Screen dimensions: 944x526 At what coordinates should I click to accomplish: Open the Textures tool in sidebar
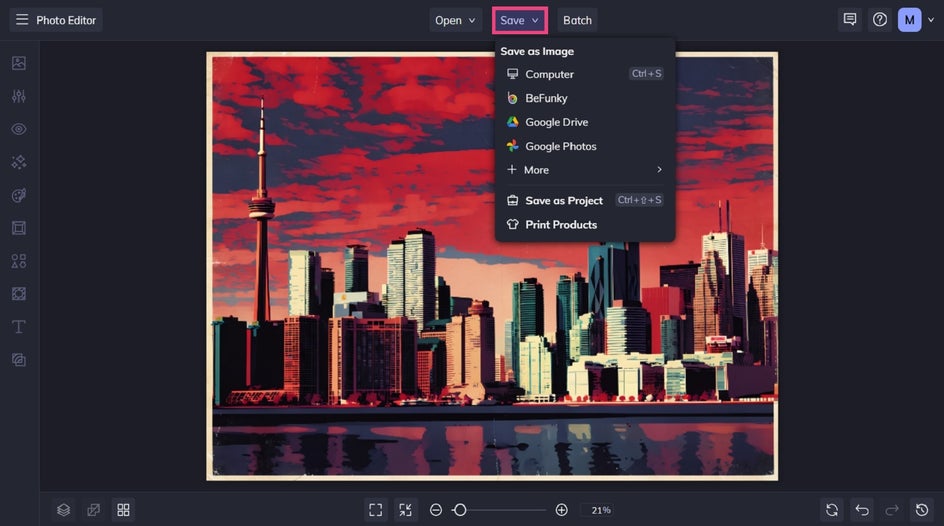[x=19, y=360]
